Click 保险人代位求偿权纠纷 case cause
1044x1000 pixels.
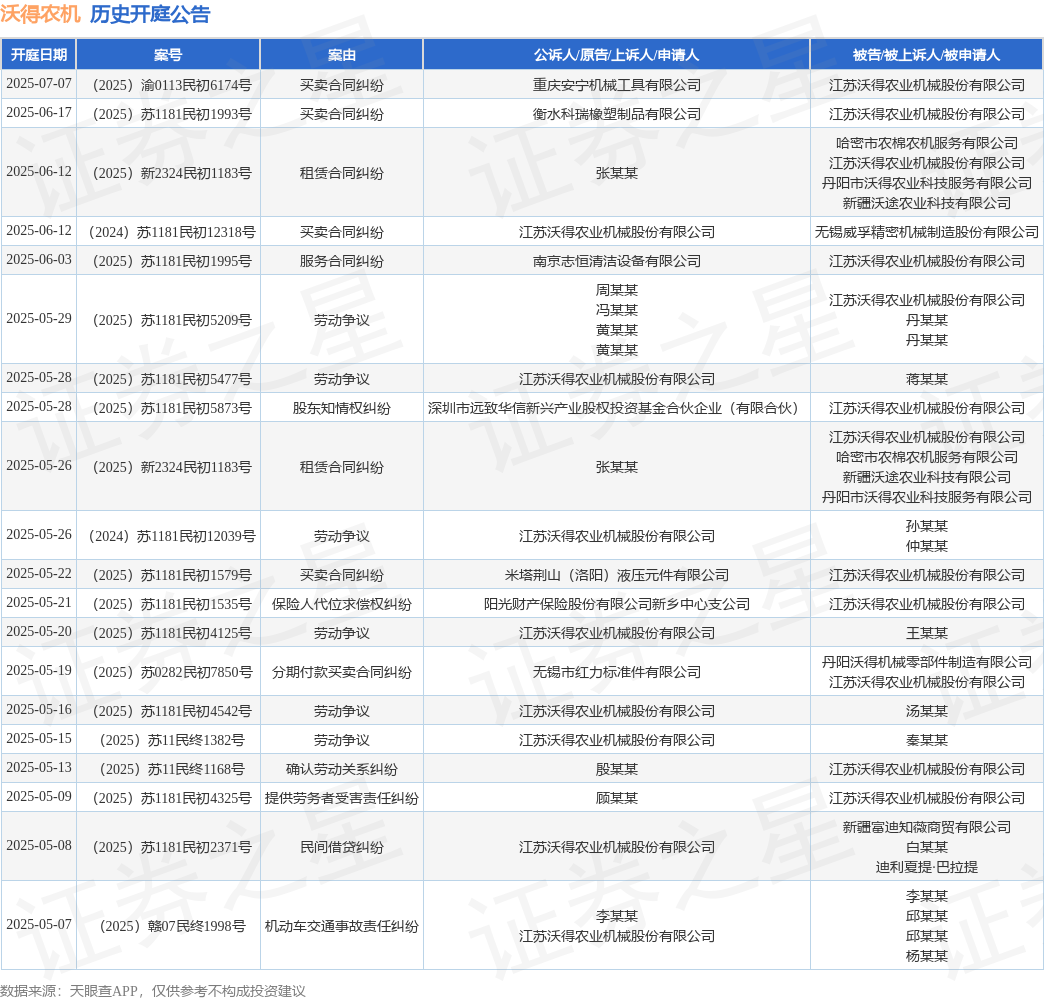pos(342,605)
